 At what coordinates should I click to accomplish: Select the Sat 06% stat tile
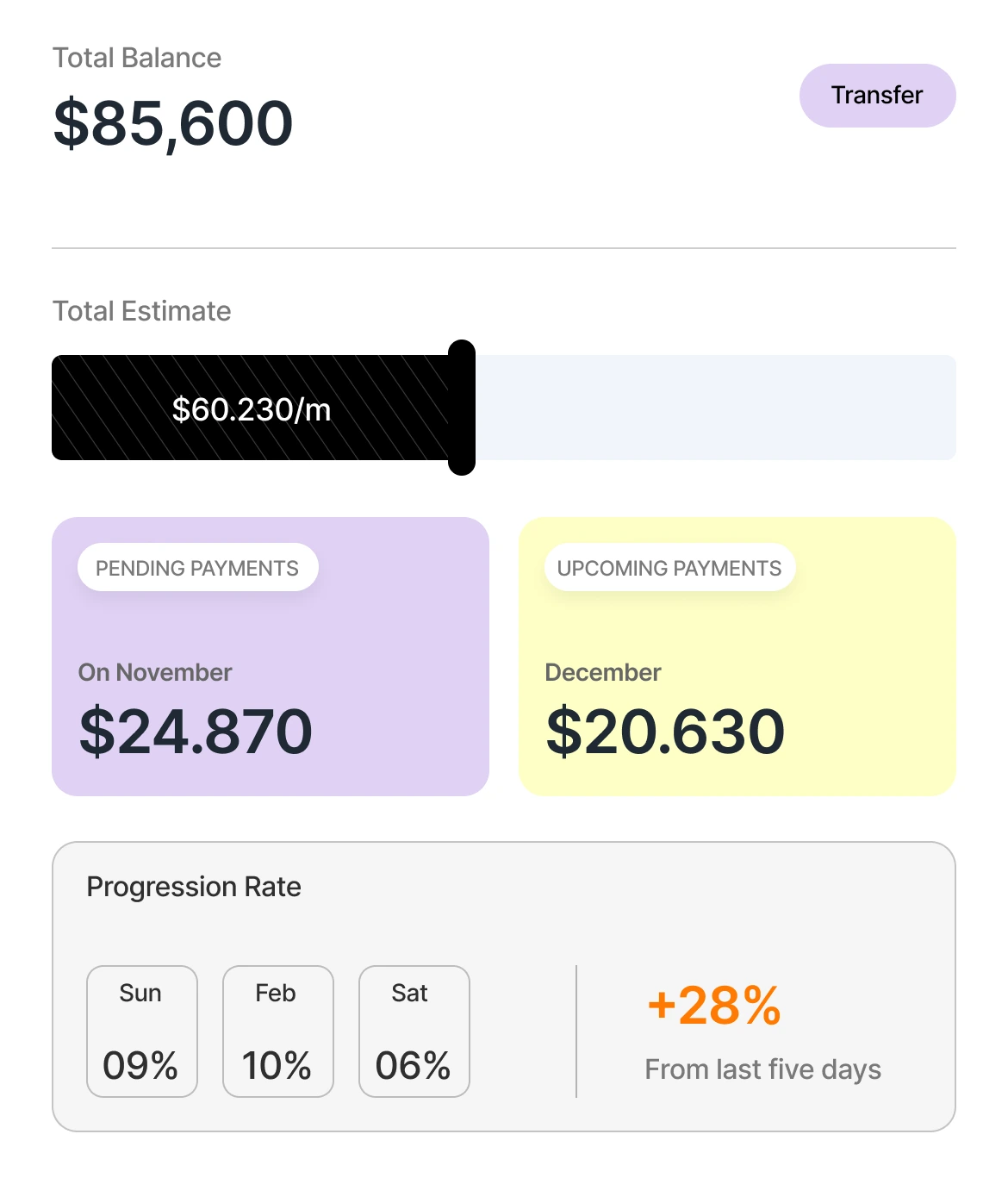pos(414,1031)
